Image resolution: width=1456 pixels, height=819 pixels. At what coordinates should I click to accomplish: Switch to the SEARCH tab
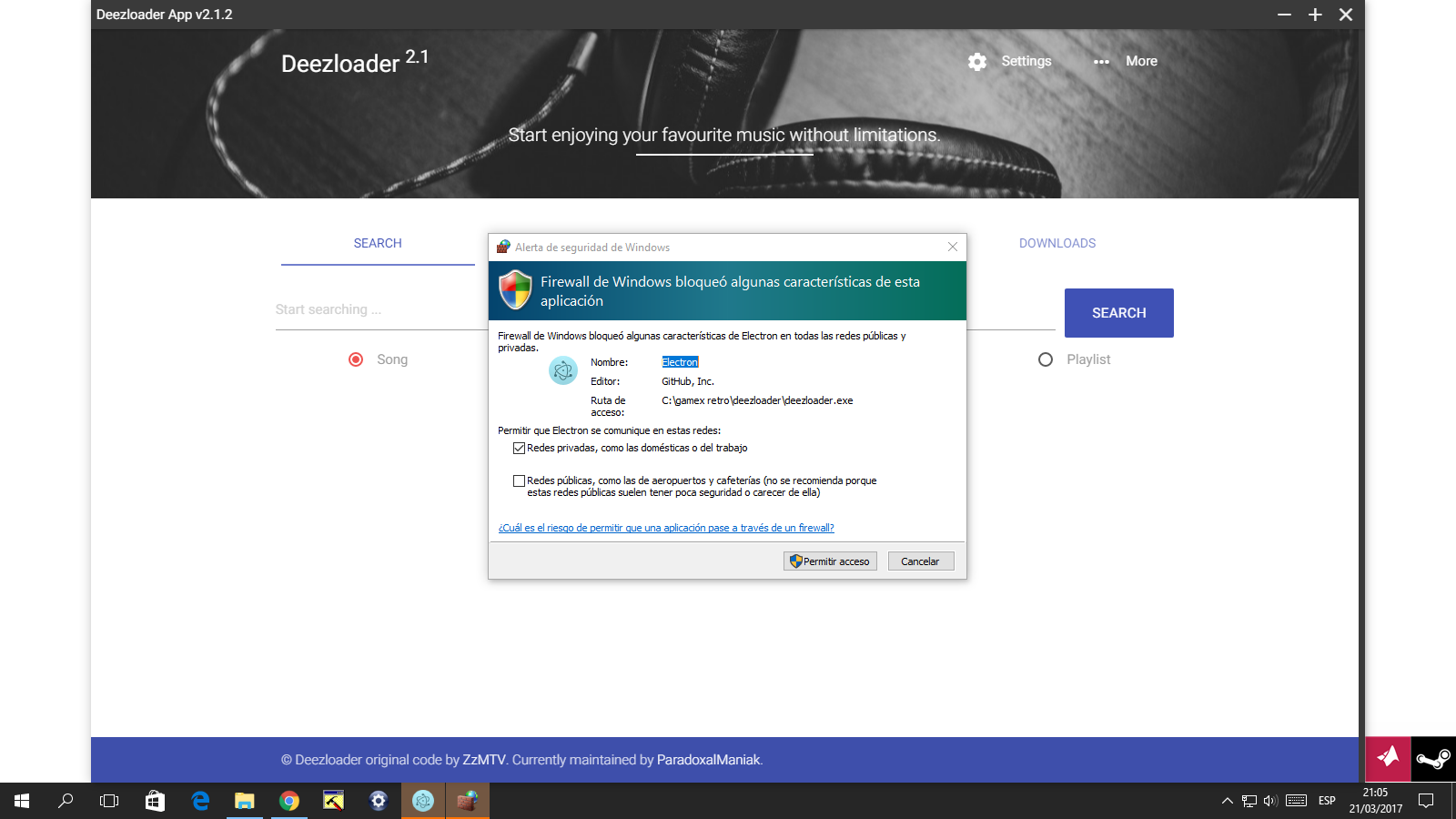tap(378, 243)
